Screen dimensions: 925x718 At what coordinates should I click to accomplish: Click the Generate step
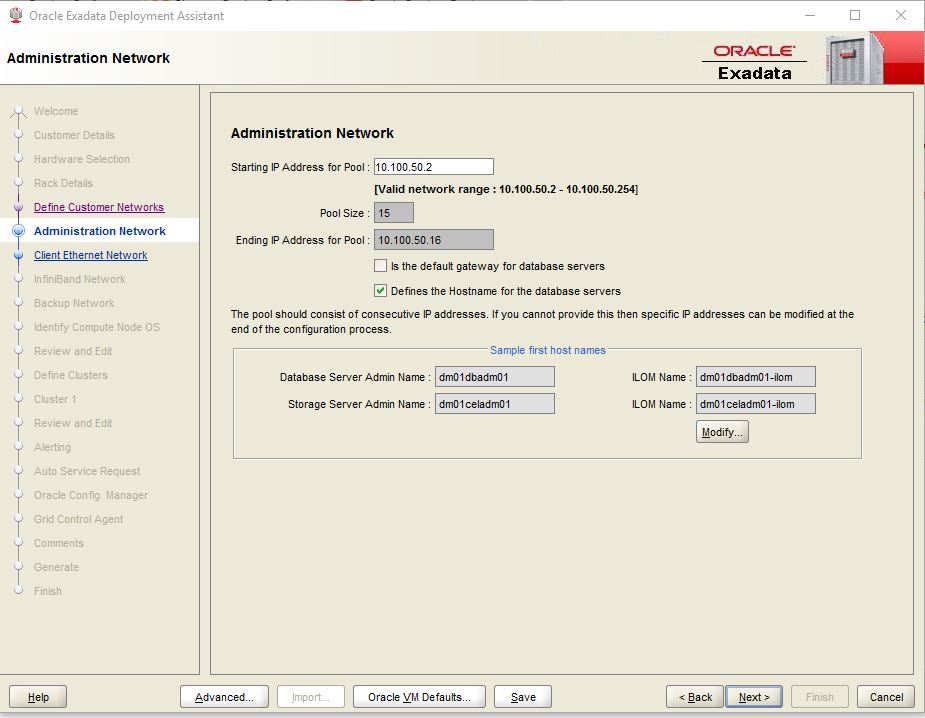(x=57, y=567)
